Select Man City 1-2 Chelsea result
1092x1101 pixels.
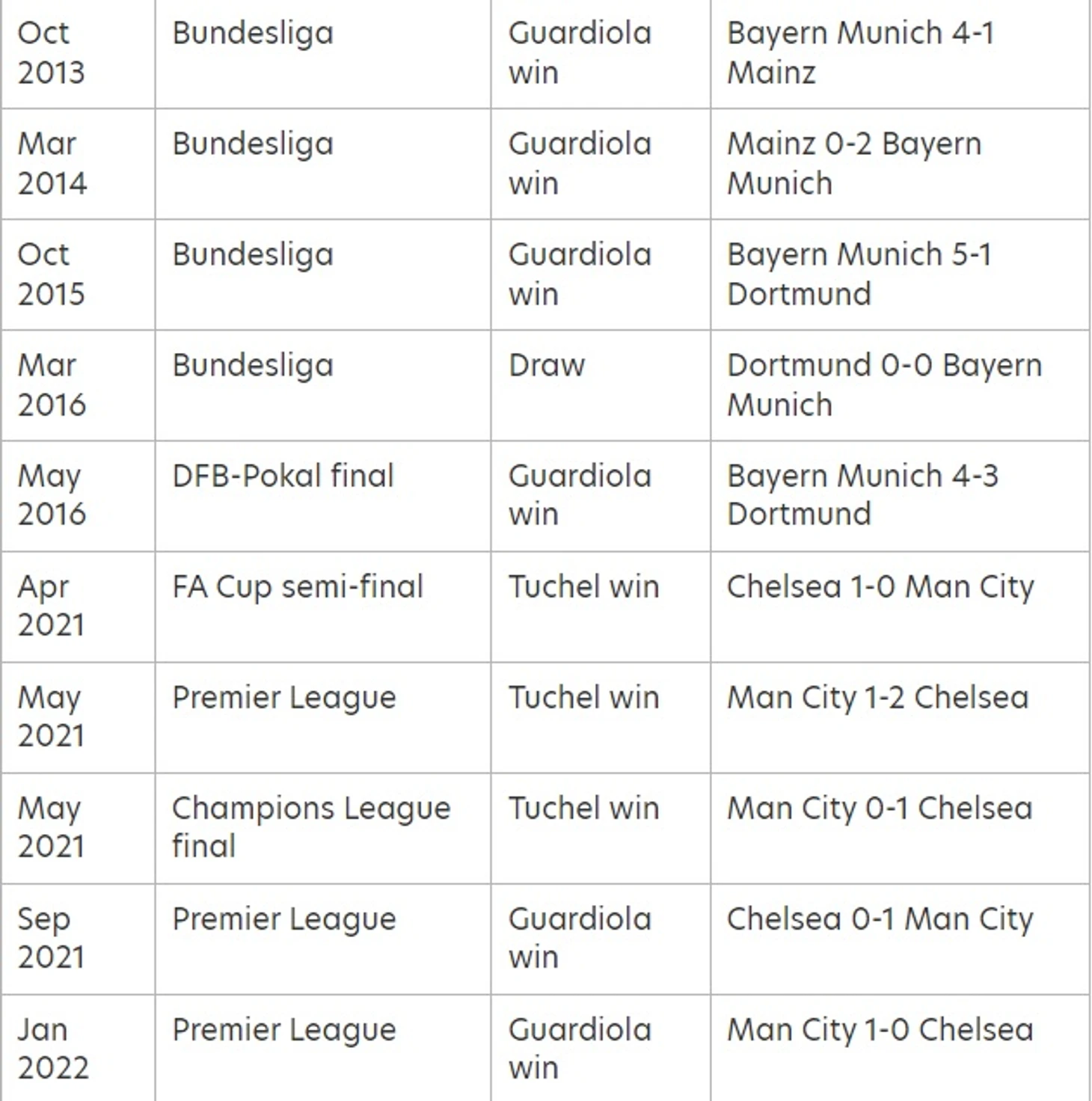coord(877,698)
